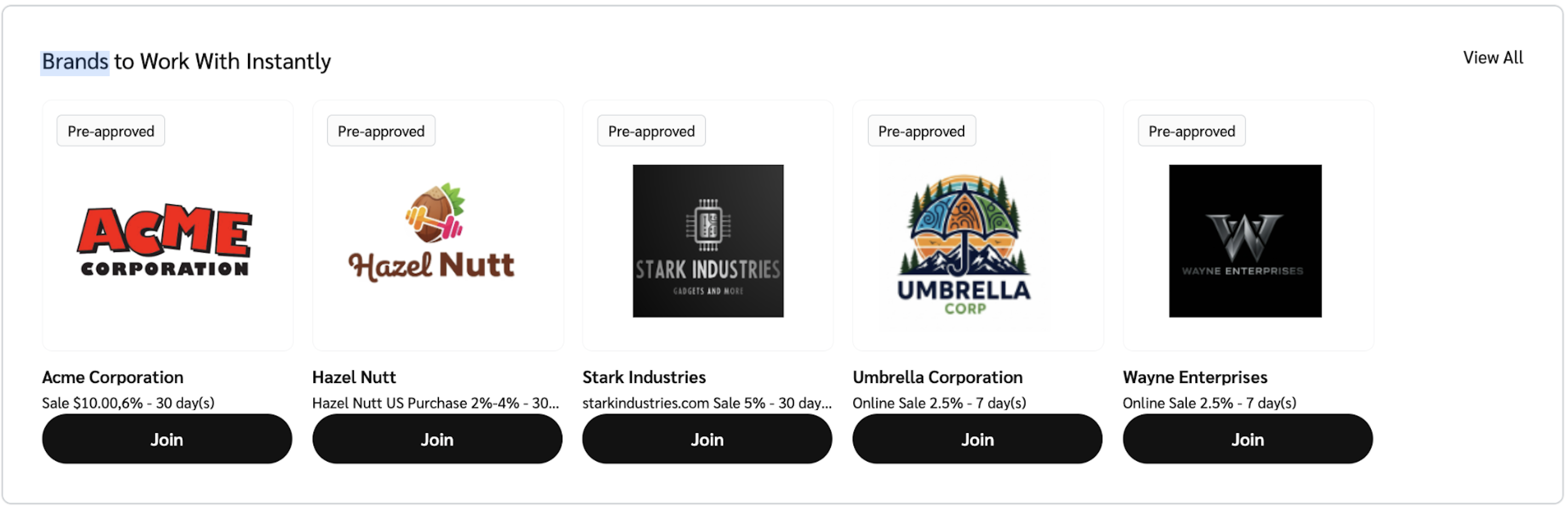Join the Acme Corporation program
Screen dimensions: 1568x511
coord(167,439)
